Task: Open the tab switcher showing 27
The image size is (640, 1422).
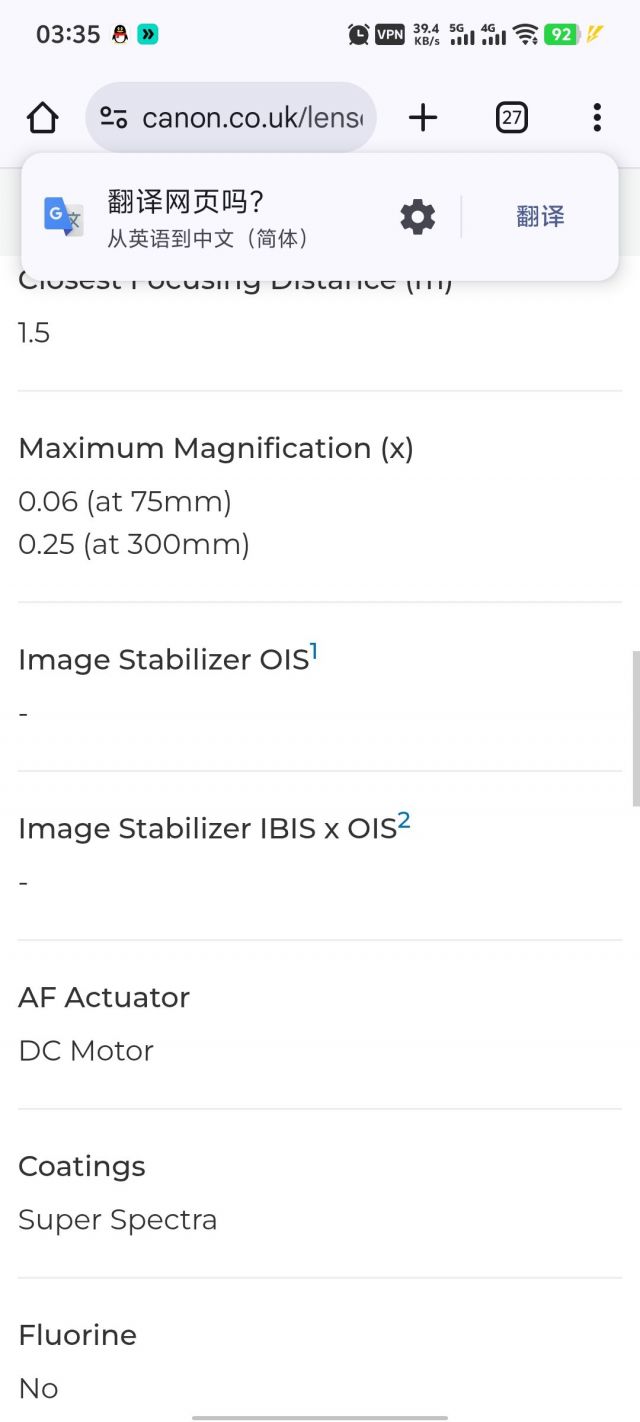Action: click(x=511, y=118)
